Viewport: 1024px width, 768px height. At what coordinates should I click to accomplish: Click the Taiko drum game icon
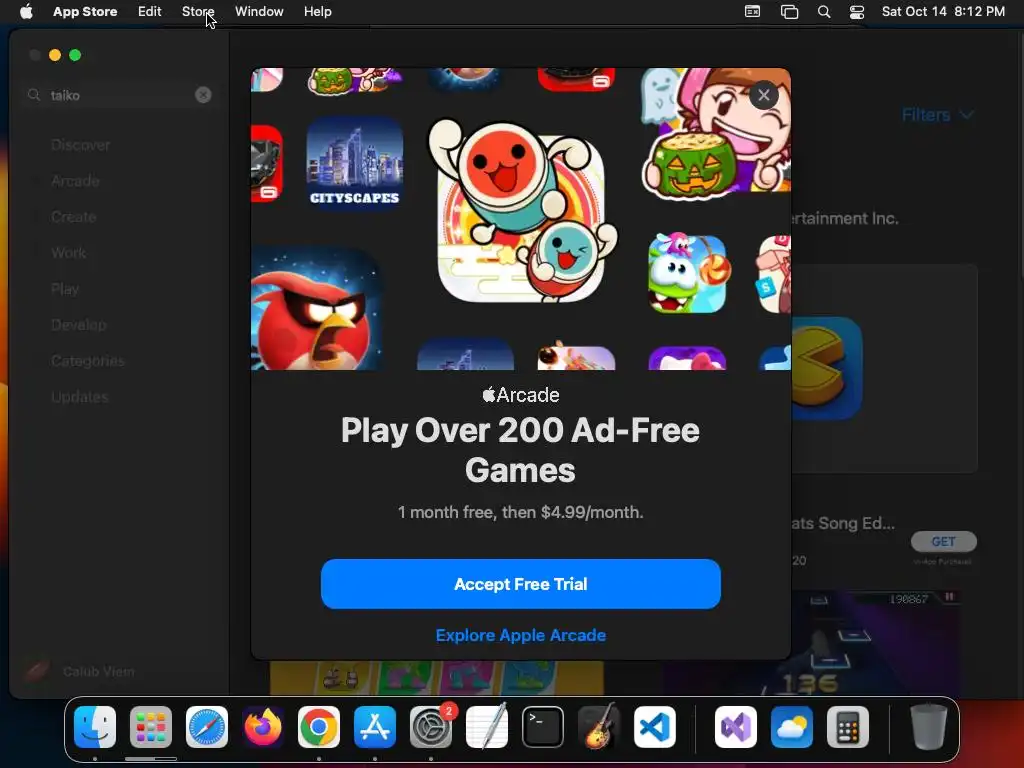click(x=522, y=210)
